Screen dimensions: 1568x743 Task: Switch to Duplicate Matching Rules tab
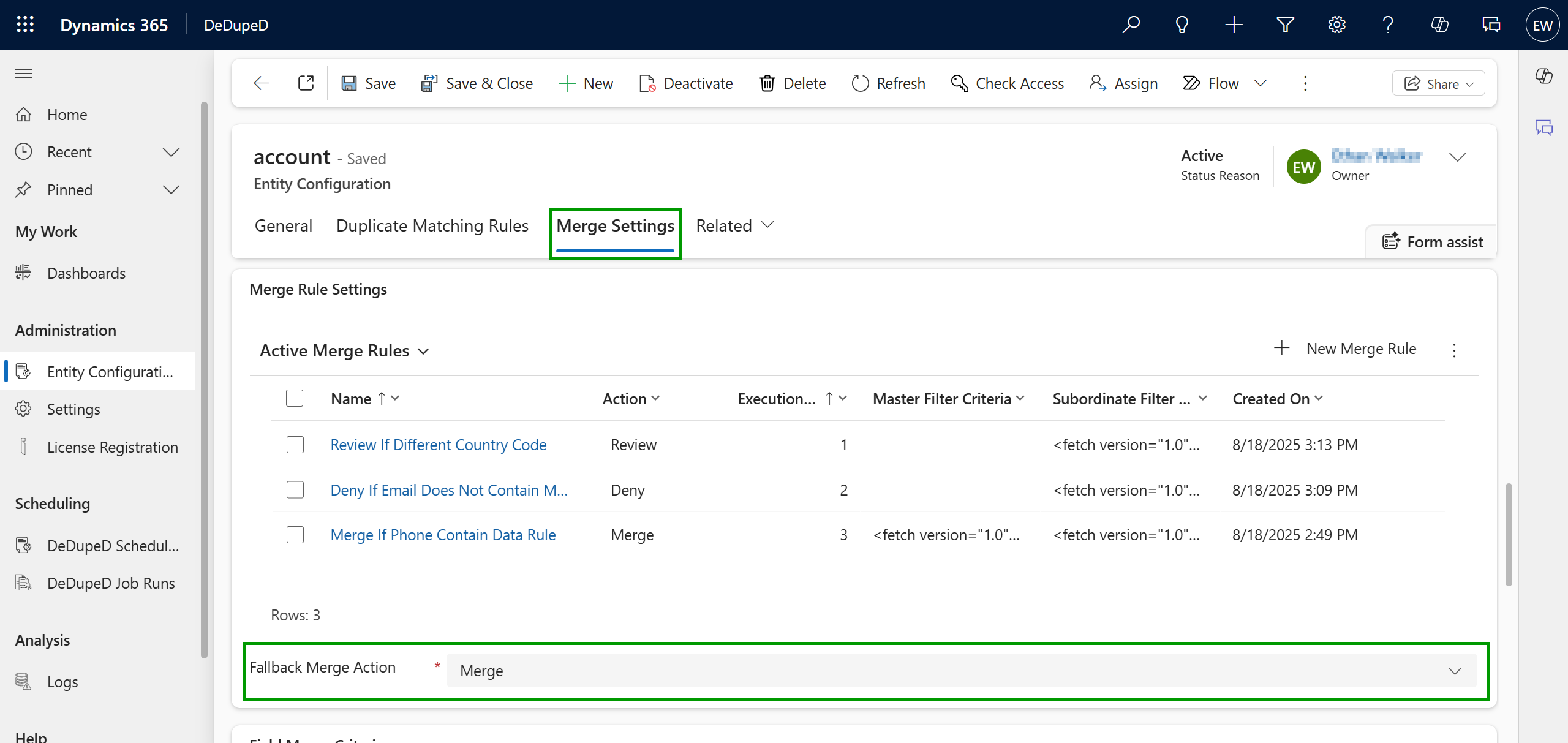[x=432, y=225]
